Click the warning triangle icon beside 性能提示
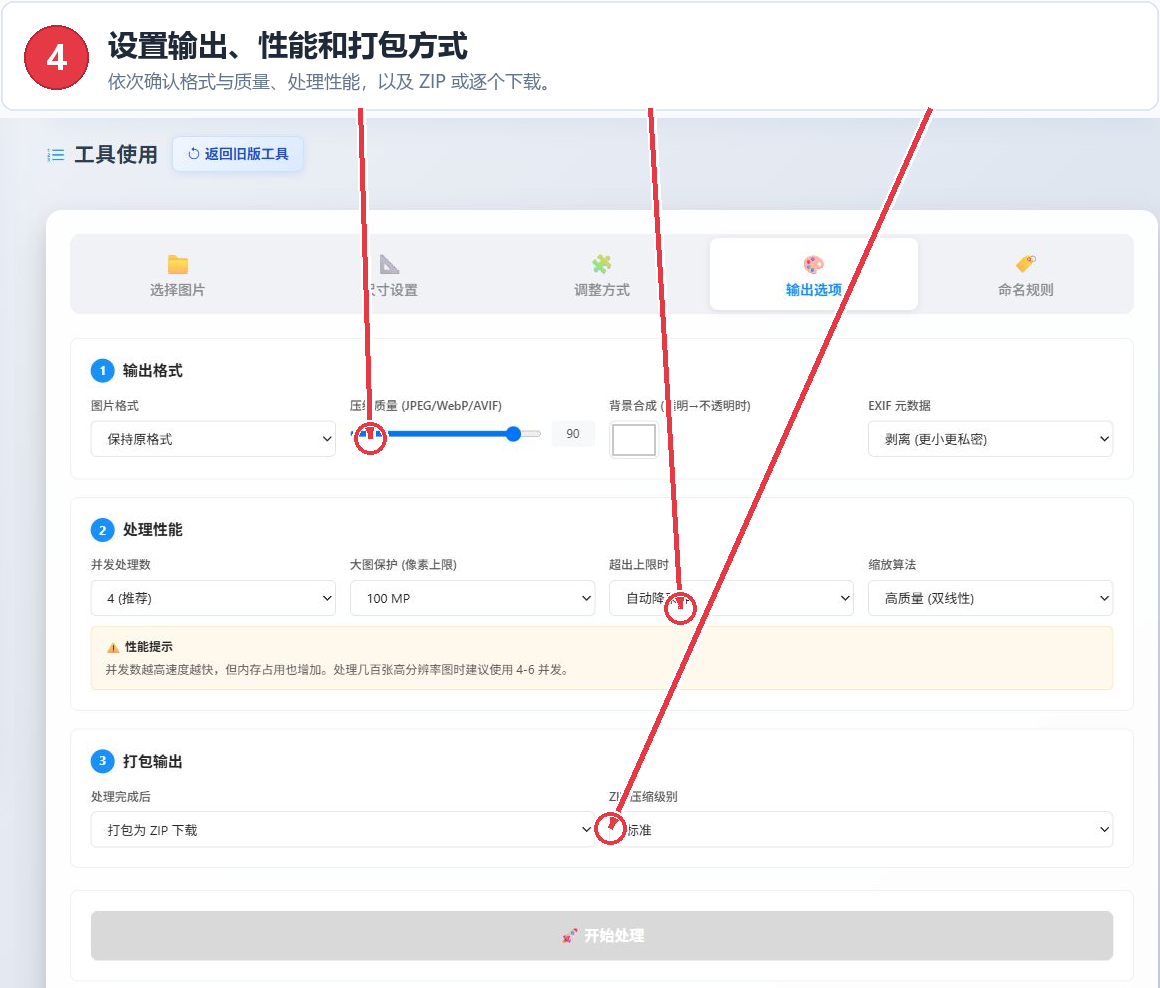The image size is (1160, 988). click(x=113, y=647)
